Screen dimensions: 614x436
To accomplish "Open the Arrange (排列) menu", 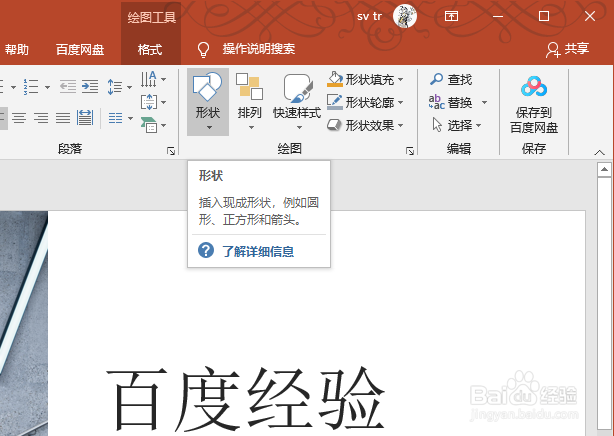I will (249, 101).
